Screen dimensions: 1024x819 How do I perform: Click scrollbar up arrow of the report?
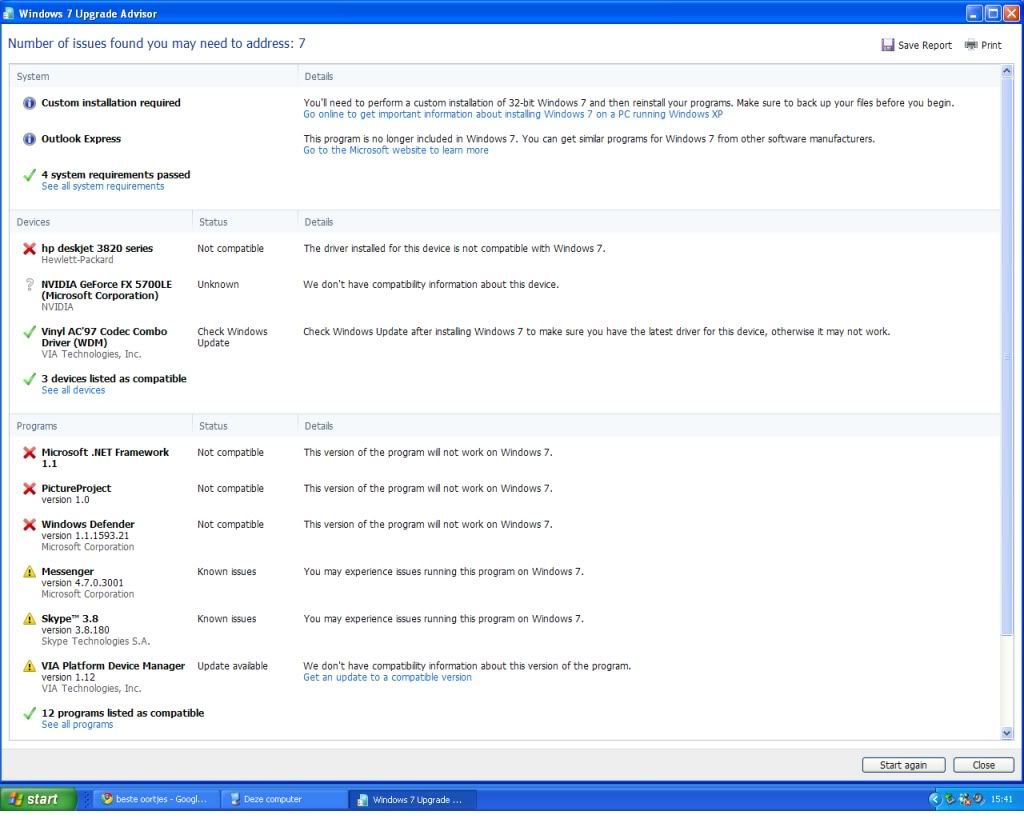click(x=1006, y=71)
